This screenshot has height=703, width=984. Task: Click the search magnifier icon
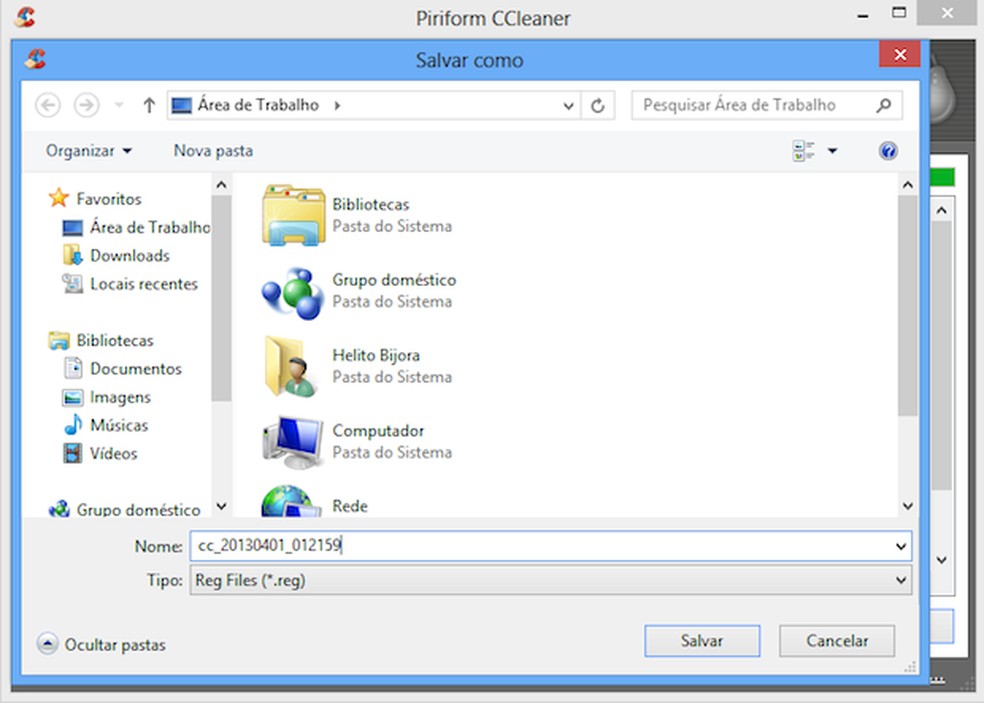(x=884, y=105)
